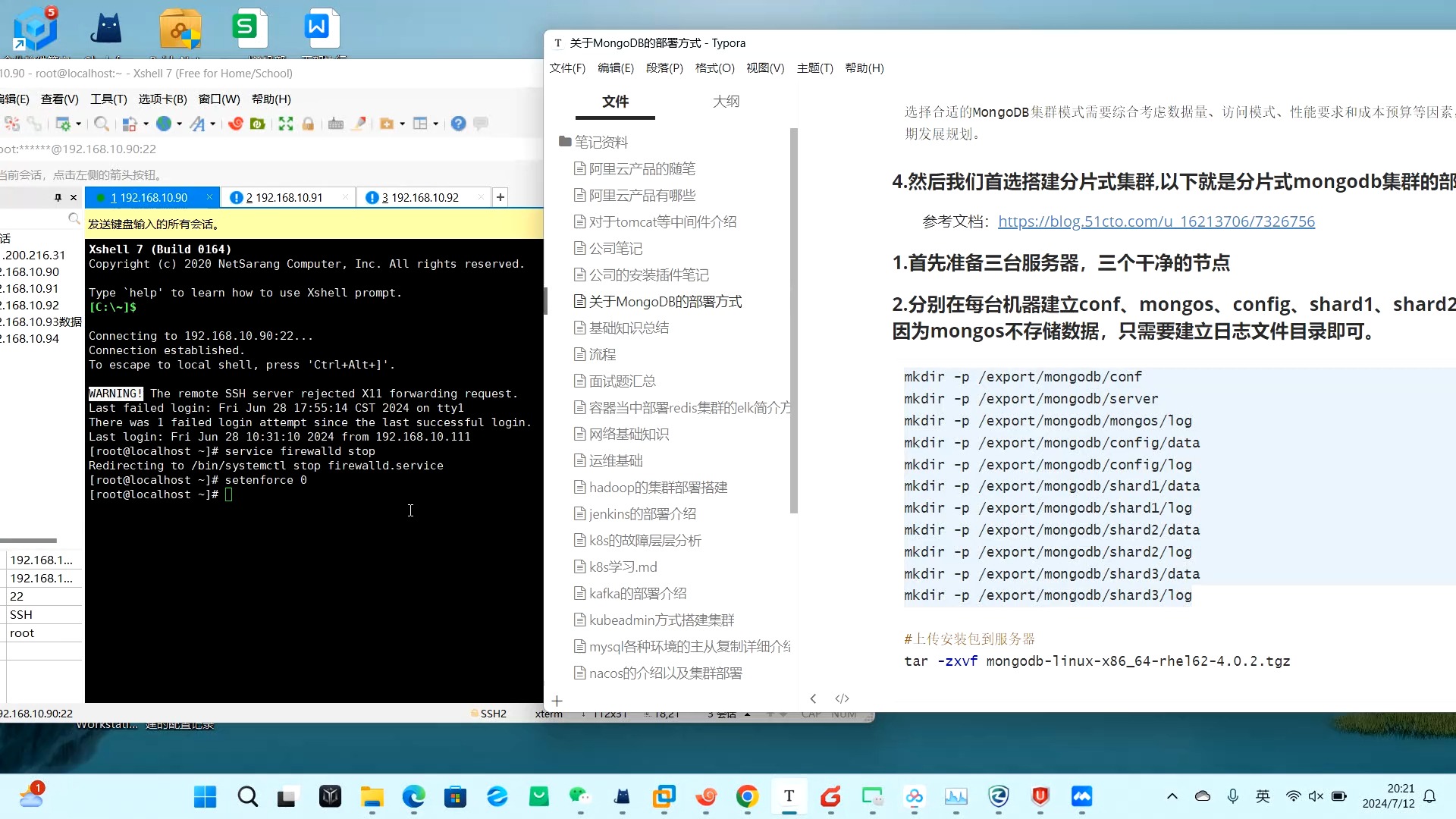Expand the 3 会话 status bar popup
Image resolution: width=1456 pixels, height=819 pixels.
click(x=748, y=714)
